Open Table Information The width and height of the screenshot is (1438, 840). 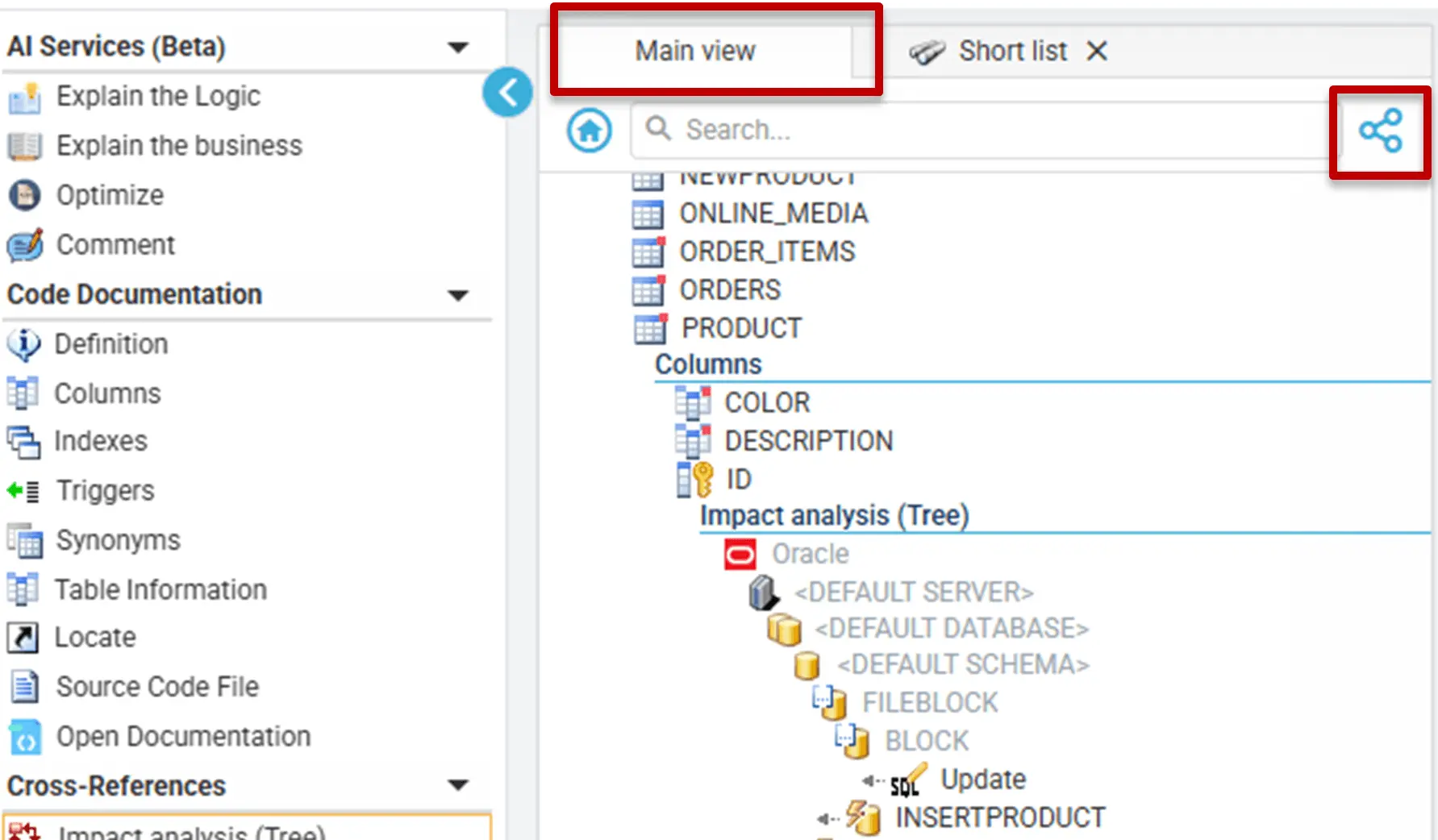tap(160, 590)
